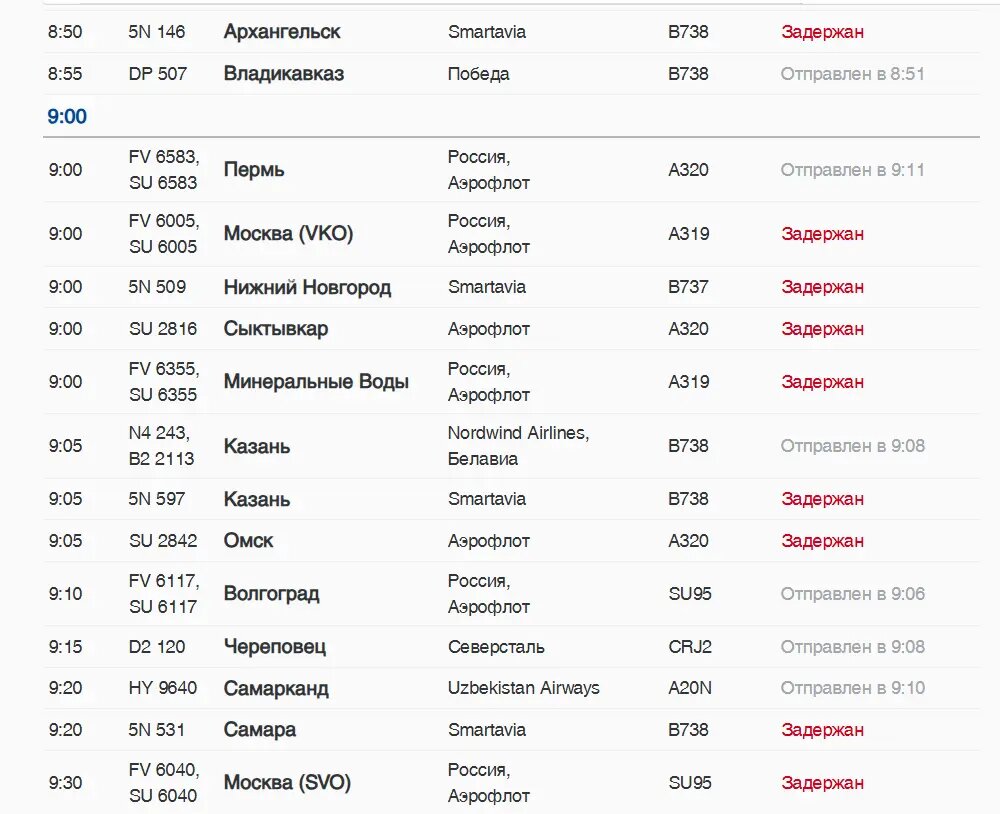Open the Омск destination link
This screenshot has height=814, width=1000.
(x=249, y=541)
